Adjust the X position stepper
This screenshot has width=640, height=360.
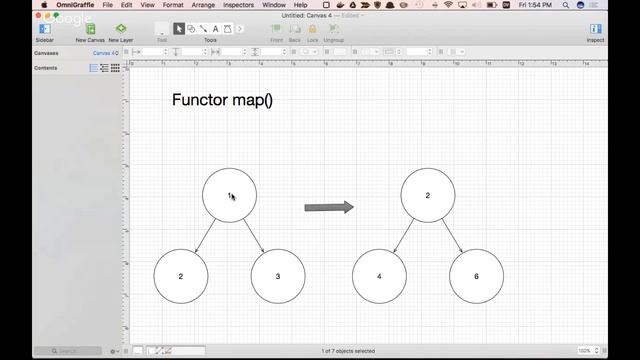coord(165,52)
